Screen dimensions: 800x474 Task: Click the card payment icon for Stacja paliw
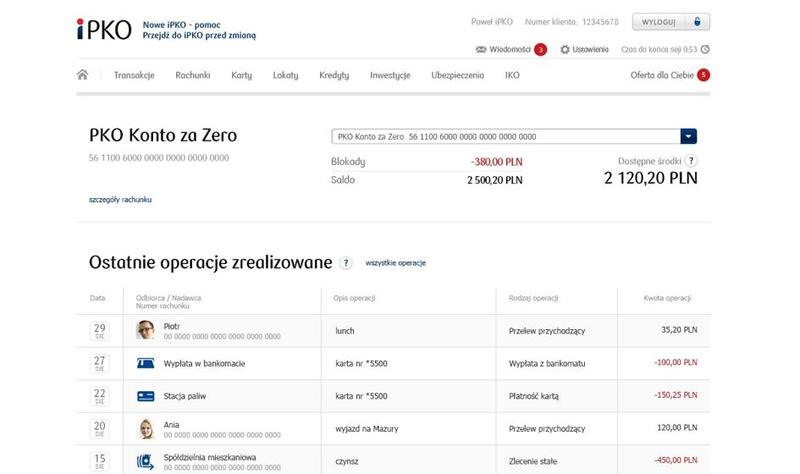point(145,396)
